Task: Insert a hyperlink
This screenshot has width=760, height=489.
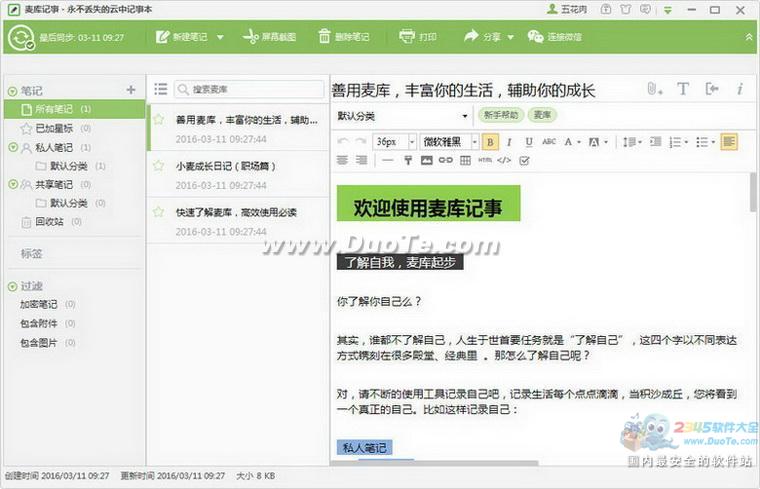Action: coord(445,160)
